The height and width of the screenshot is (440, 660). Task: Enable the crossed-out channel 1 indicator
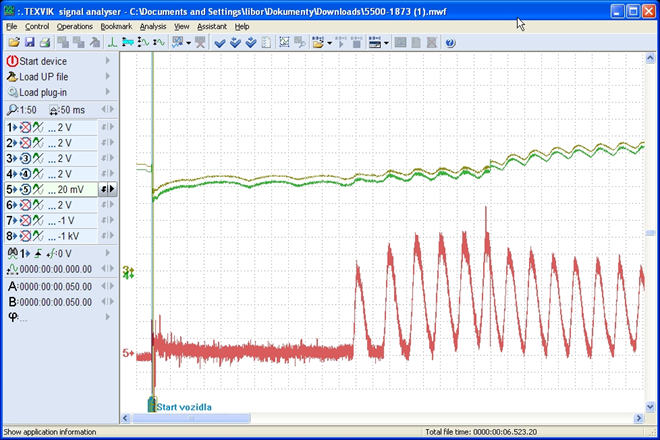26,127
